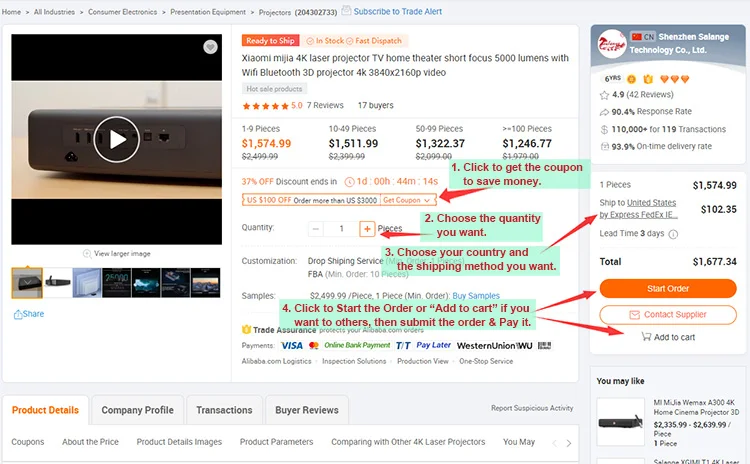
Task: Click the WesternUnion WU payment logo
Action: [x=495, y=345]
